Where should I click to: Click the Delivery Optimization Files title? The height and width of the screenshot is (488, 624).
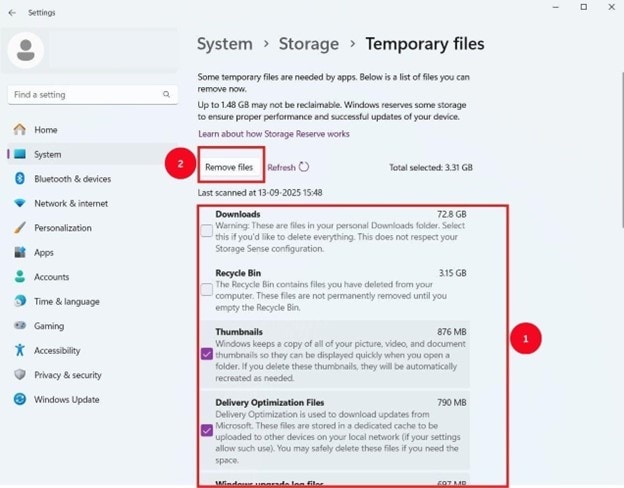click(x=270, y=402)
